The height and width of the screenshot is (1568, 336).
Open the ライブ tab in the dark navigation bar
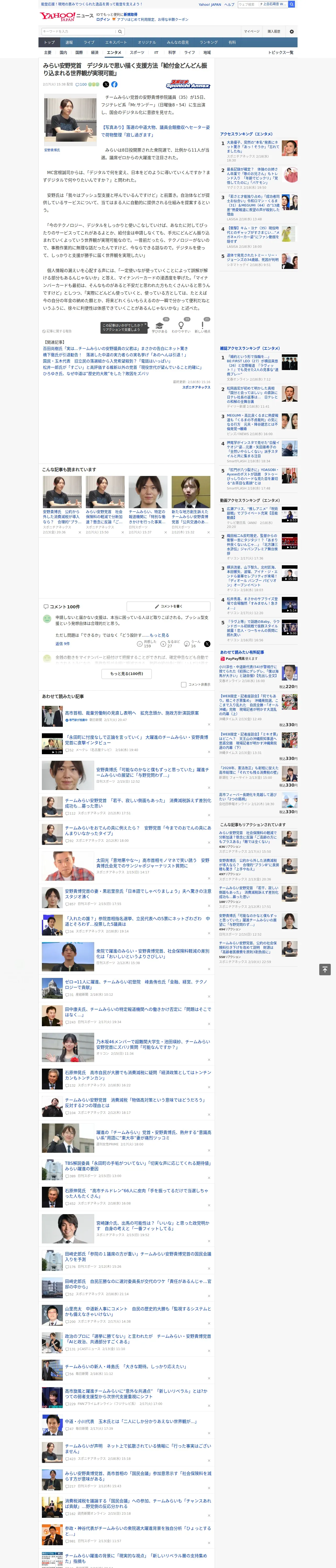(89, 42)
